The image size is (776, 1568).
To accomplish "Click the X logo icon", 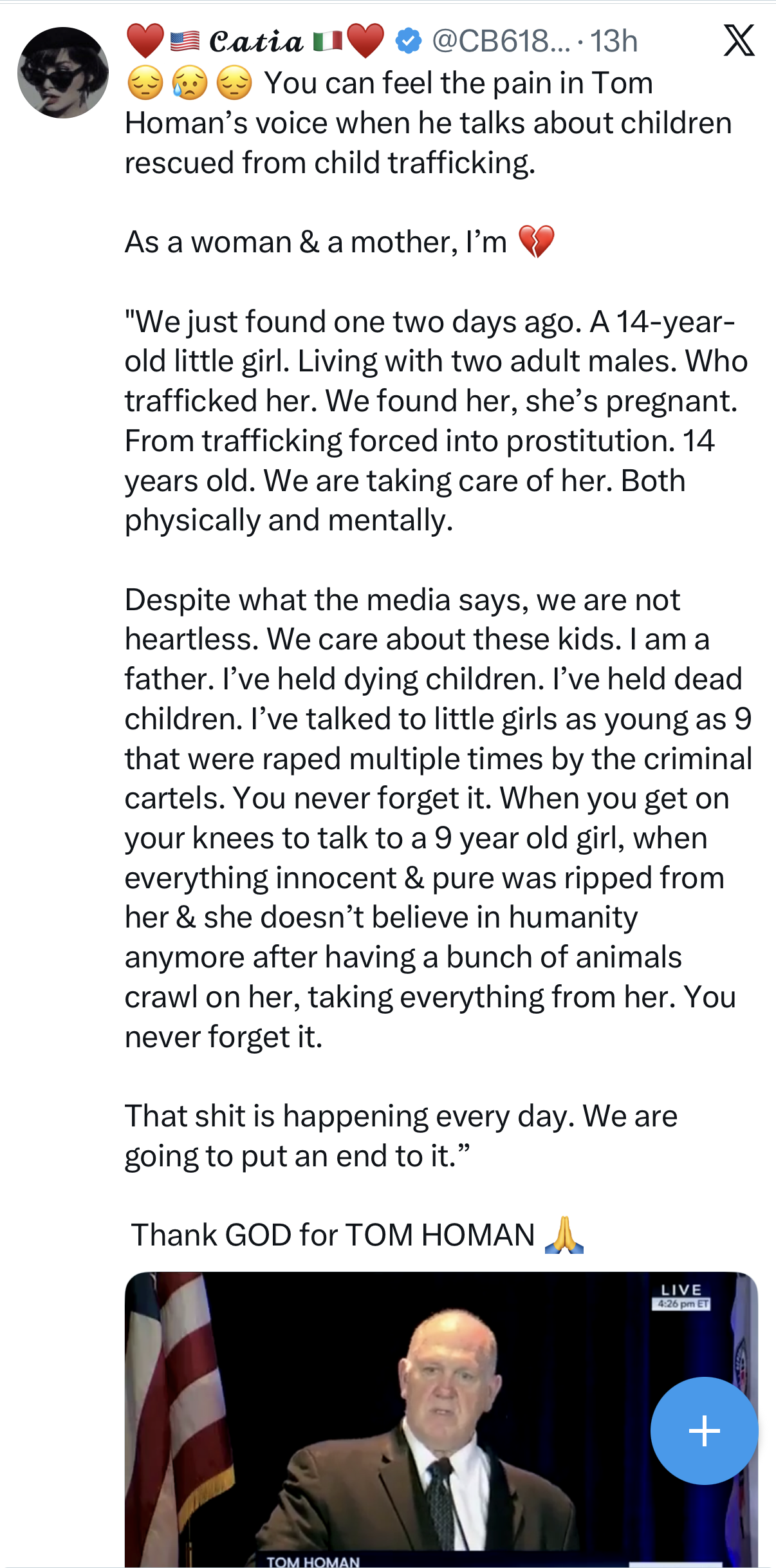I will point(739,41).
